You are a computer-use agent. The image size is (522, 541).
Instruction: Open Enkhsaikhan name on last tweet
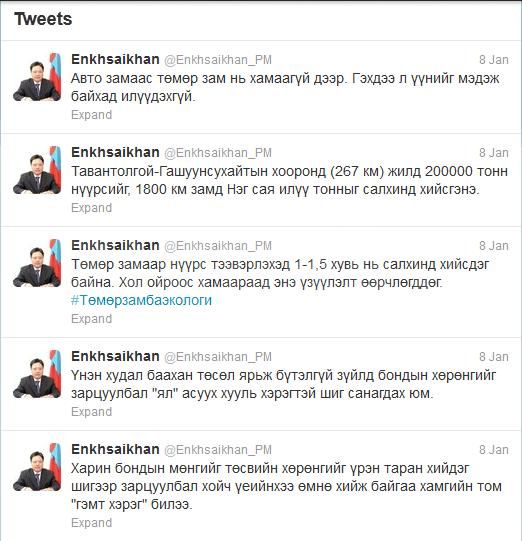point(115,449)
